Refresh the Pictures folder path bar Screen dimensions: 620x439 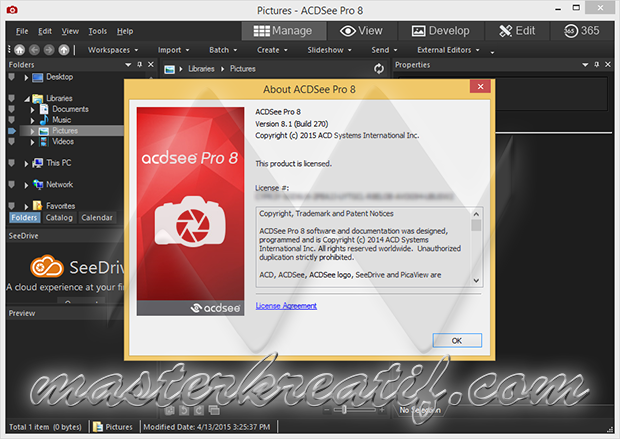(x=379, y=69)
